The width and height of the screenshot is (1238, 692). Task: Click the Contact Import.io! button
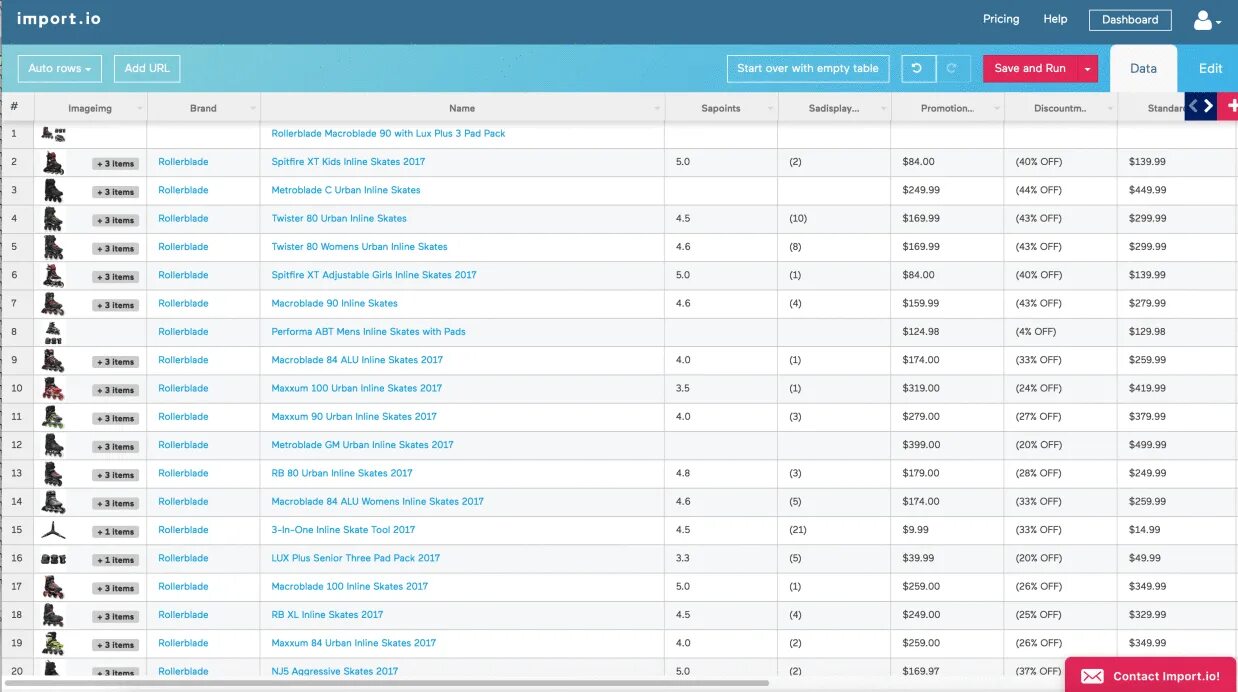1150,676
